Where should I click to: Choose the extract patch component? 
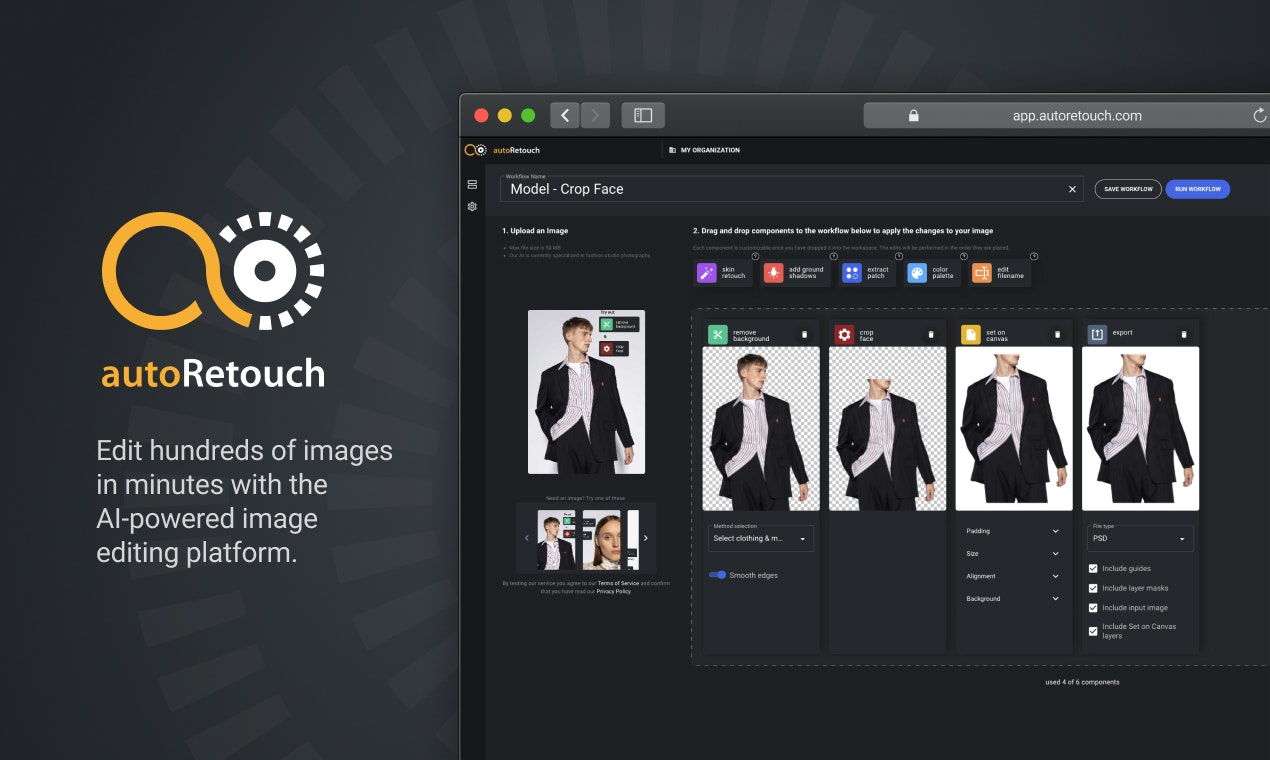(866, 271)
